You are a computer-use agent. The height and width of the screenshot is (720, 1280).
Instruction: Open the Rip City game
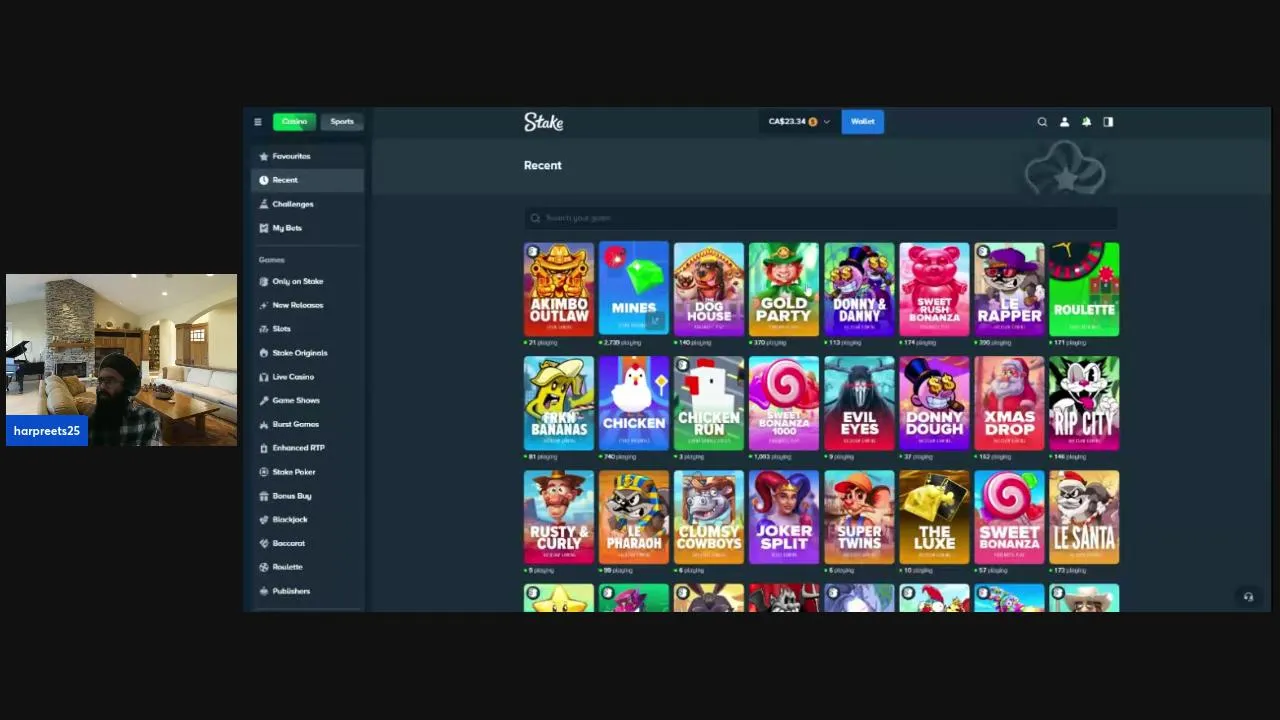click(x=1084, y=403)
